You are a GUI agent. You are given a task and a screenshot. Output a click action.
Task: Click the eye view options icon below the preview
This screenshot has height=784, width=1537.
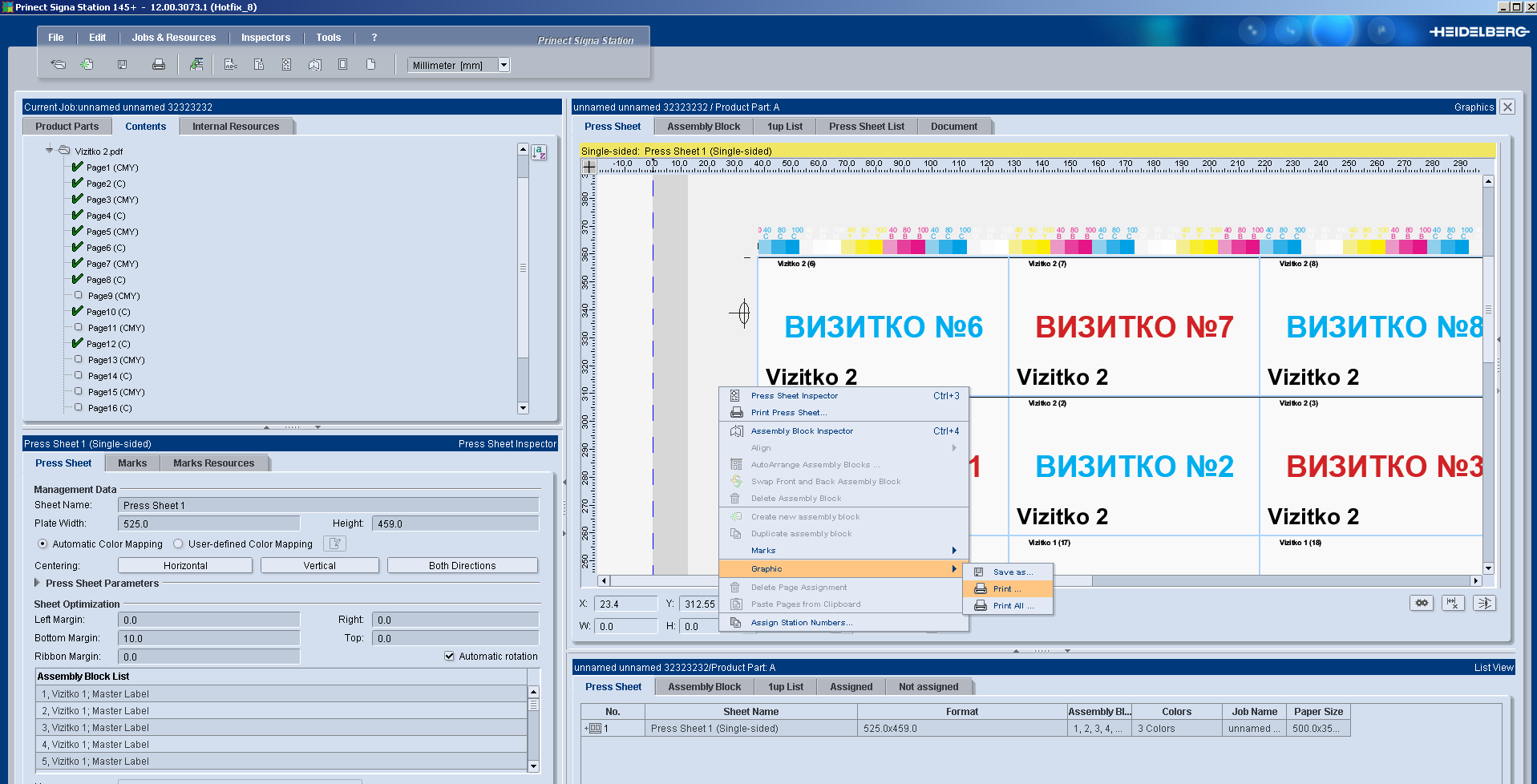coord(1484,603)
